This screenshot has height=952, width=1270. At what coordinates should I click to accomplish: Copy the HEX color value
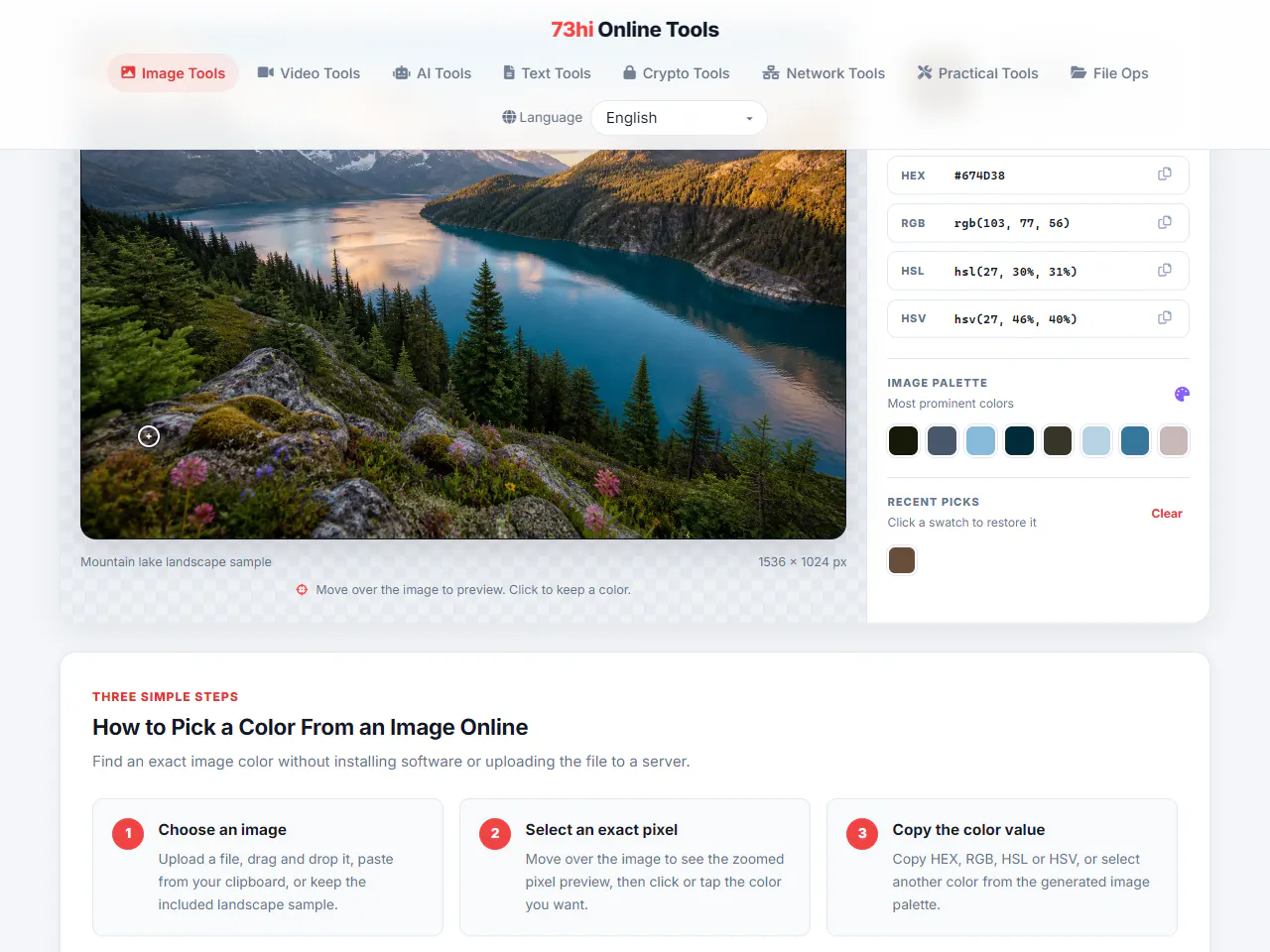tap(1165, 175)
